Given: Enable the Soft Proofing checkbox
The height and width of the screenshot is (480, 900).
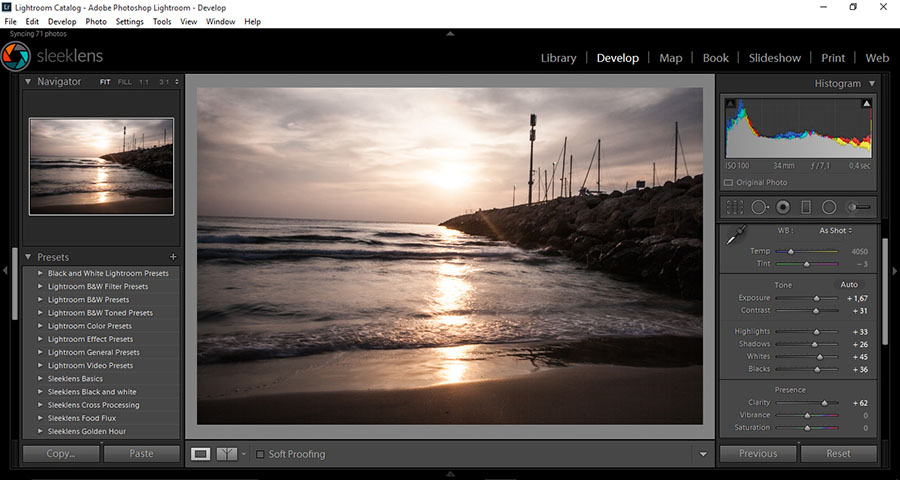Looking at the screenshot, I should pos(260,454).
